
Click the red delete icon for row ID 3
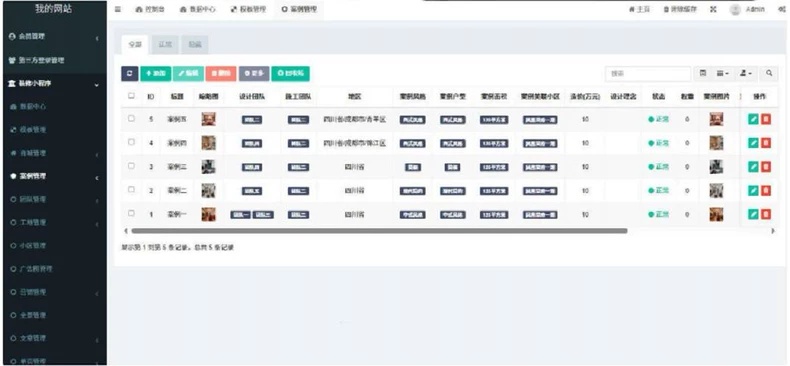click(766, 167)
